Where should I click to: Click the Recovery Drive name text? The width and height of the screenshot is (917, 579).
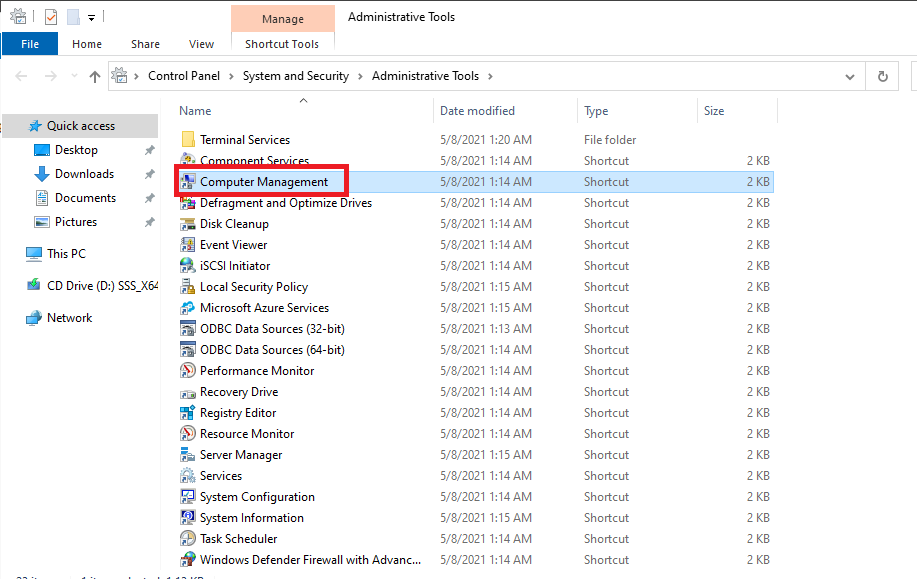[239, 392]
